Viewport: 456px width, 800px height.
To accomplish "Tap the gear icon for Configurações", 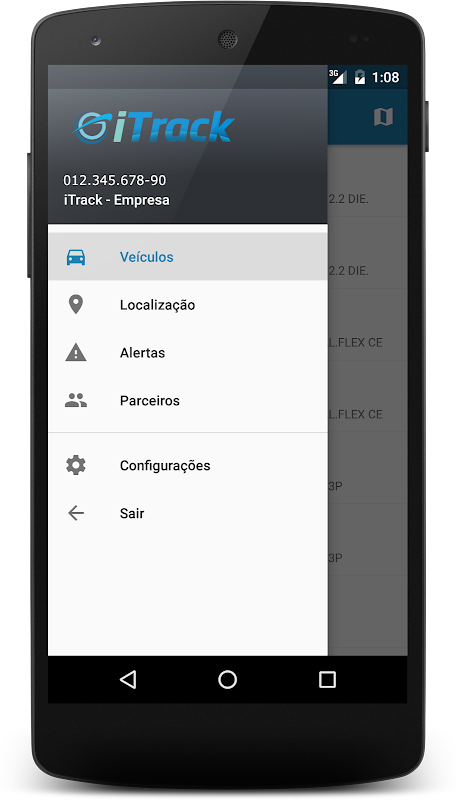I will coord(75,465).
